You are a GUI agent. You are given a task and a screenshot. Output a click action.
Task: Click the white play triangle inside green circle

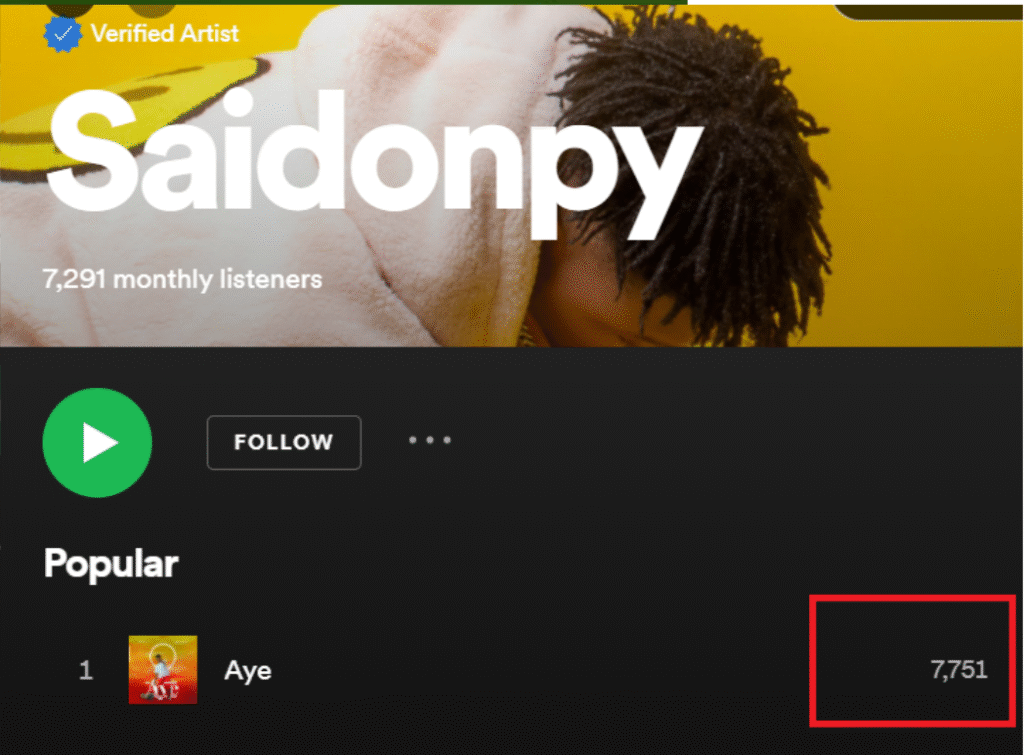tap(100, 443)
